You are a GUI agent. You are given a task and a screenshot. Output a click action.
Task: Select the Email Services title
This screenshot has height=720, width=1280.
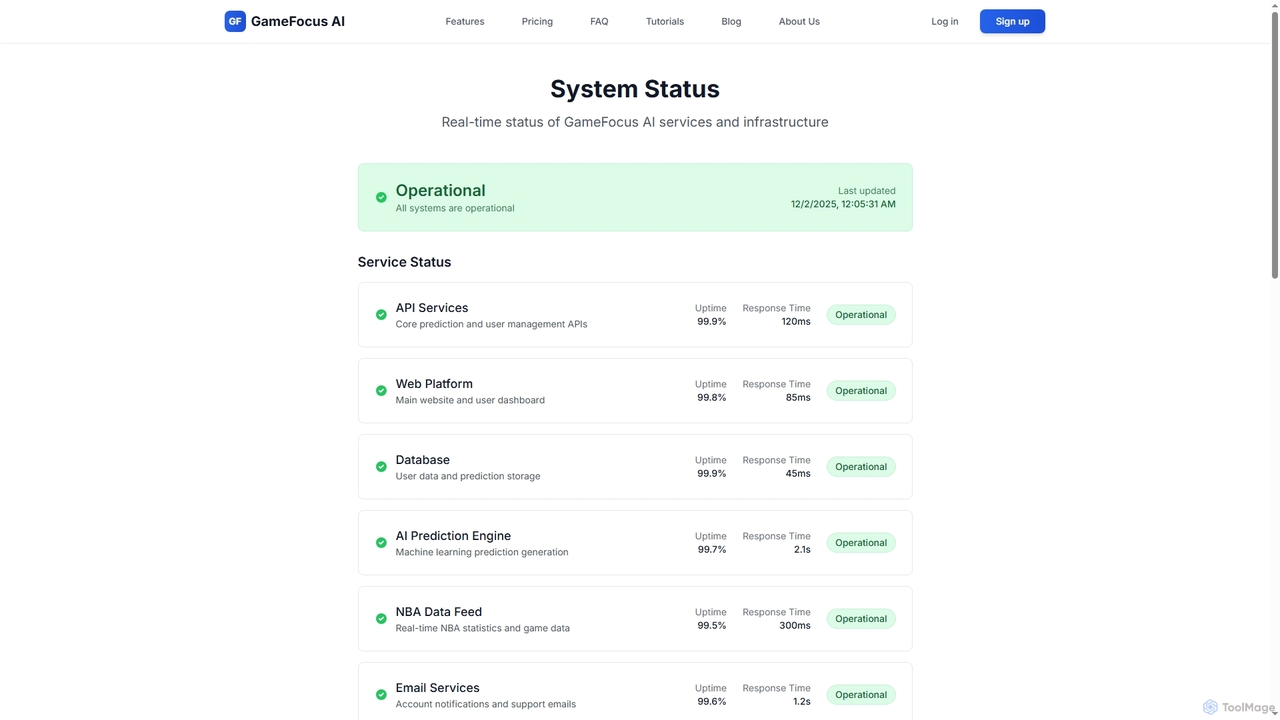[438, 688]
